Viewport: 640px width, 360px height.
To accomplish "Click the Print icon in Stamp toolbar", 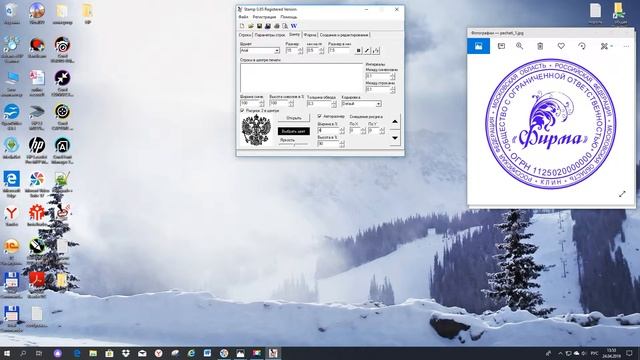I will click(276, 26).
